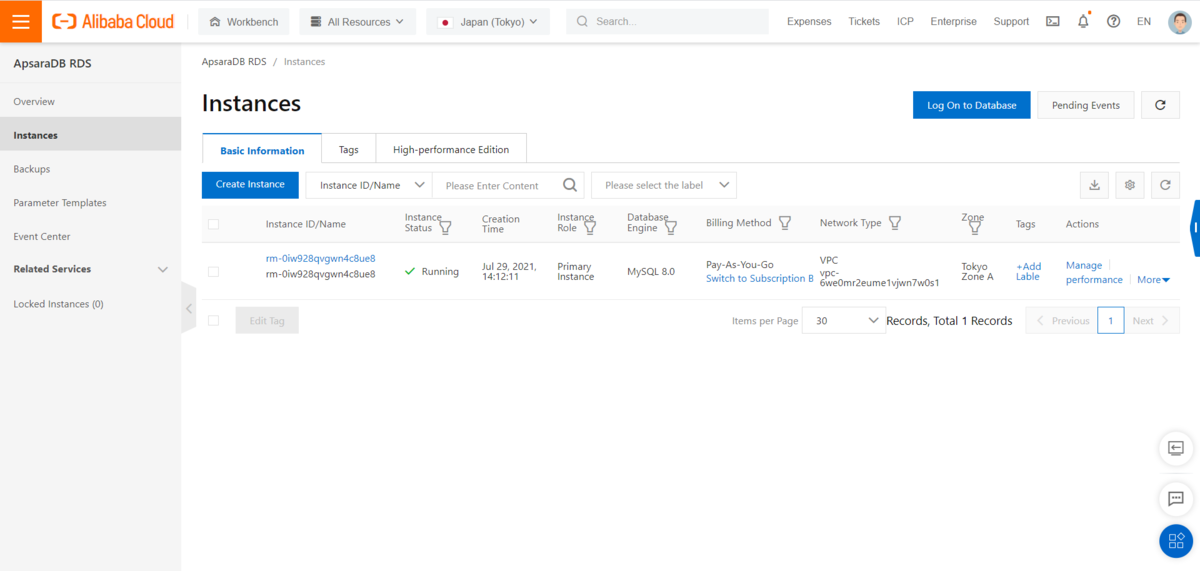Open Tickets in top bar

tap(864, 21)
